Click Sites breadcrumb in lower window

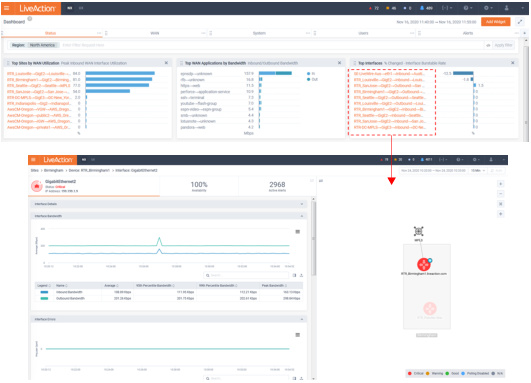pos(34,170)
